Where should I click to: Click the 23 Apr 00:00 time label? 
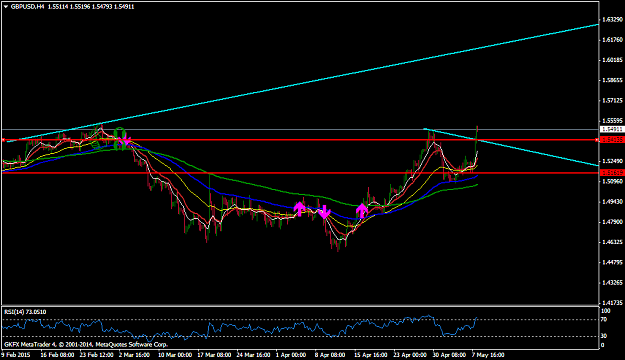410,354
